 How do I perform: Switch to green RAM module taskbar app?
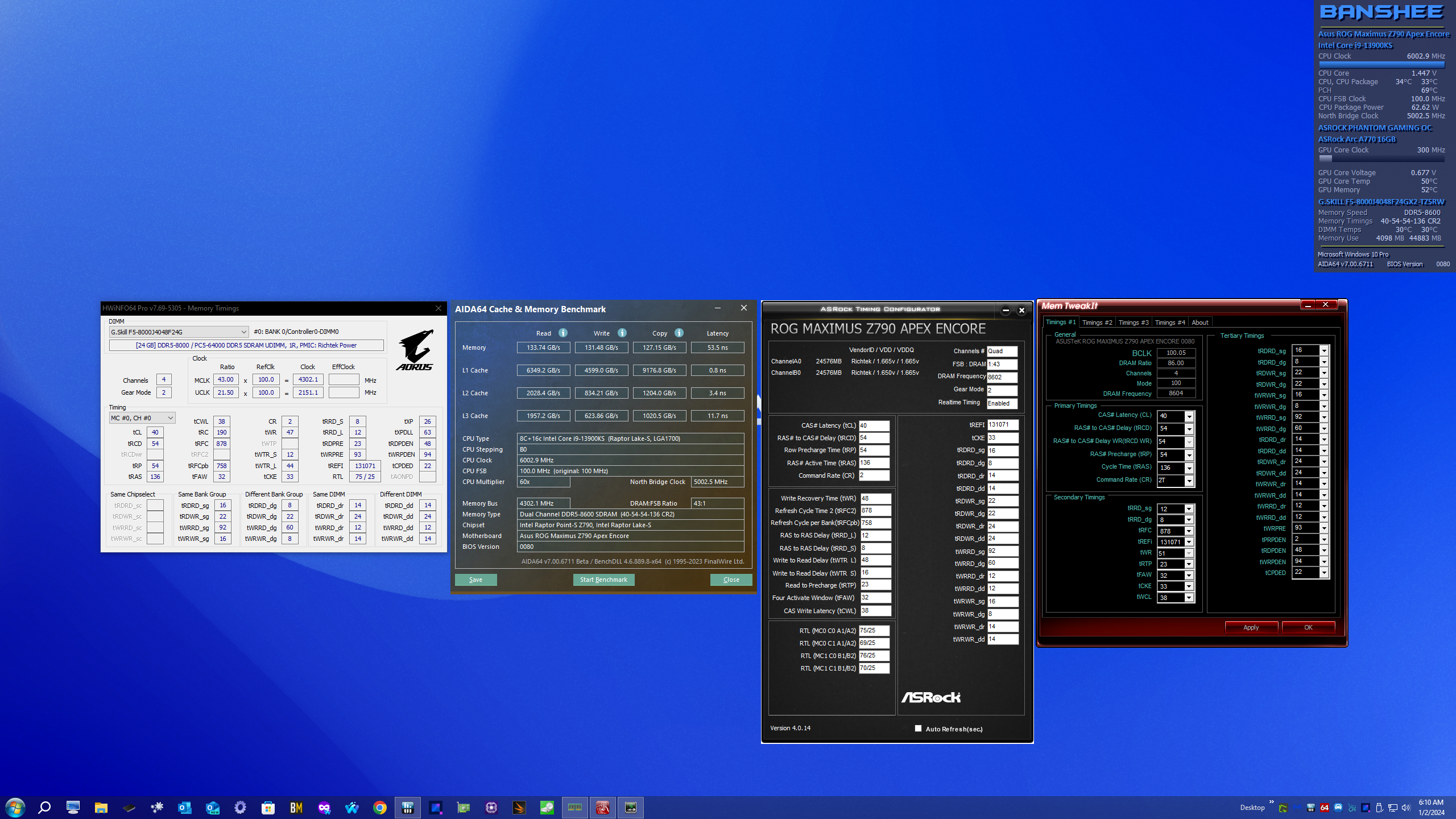[575, 808]
